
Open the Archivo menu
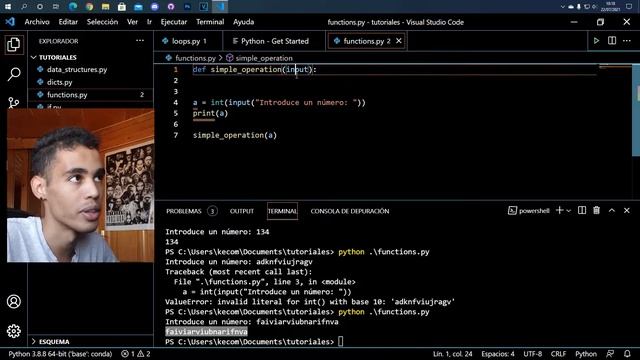[x=37, y=22]
